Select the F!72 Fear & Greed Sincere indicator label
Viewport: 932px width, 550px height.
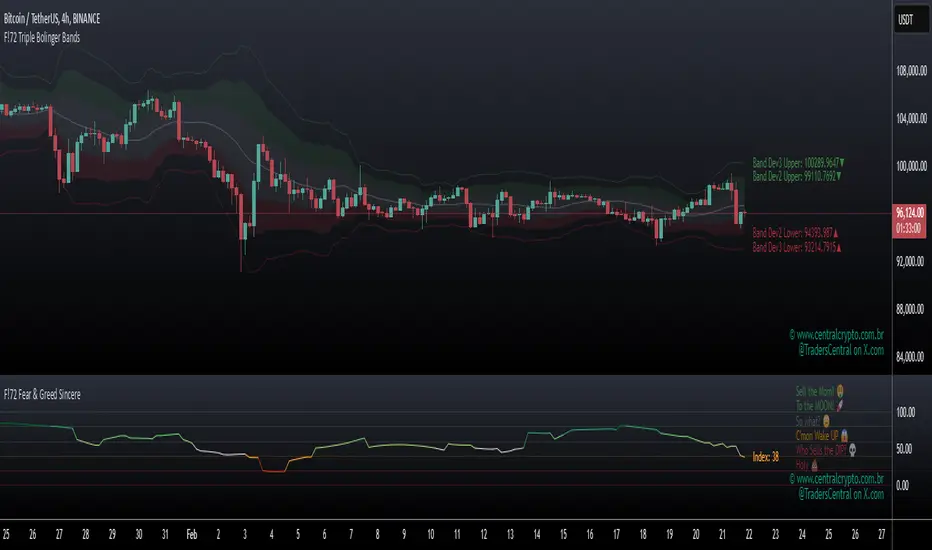point(42,395)
